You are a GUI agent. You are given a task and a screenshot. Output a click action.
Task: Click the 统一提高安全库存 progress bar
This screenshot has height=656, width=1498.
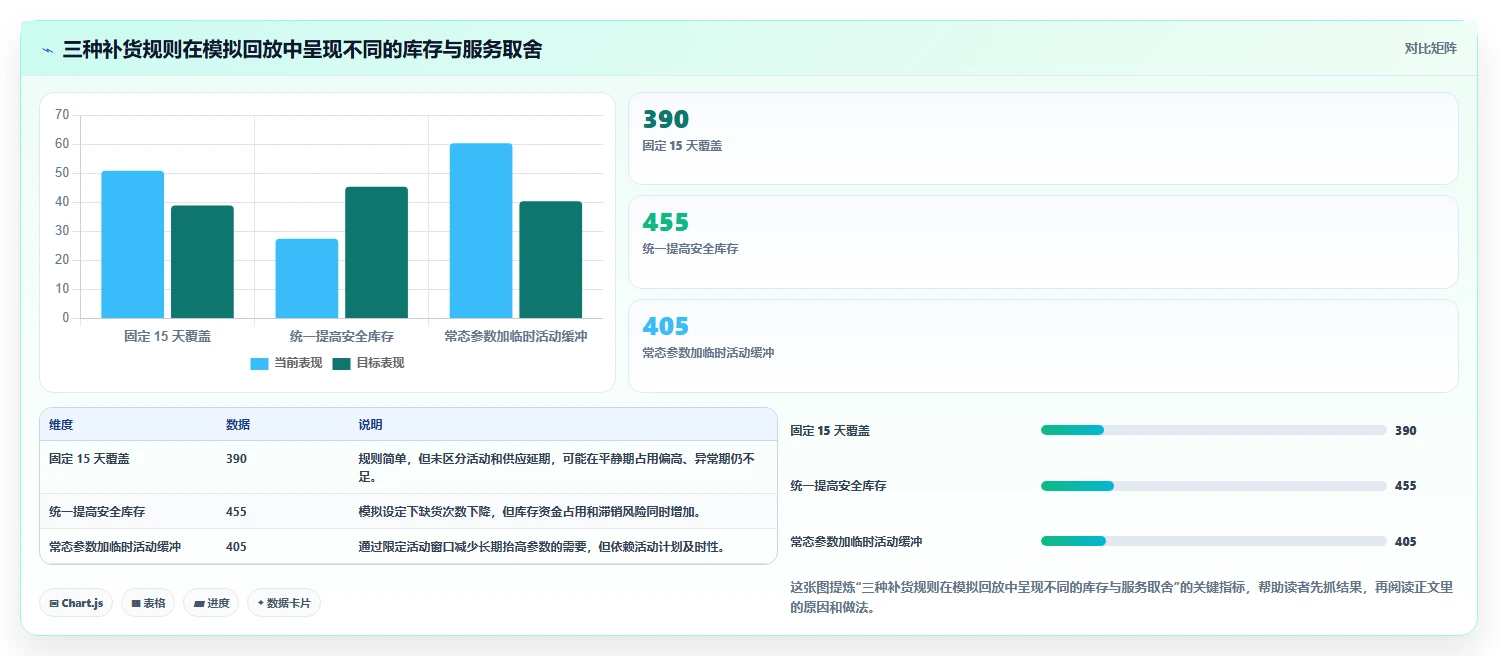(x=1213, y=486)
